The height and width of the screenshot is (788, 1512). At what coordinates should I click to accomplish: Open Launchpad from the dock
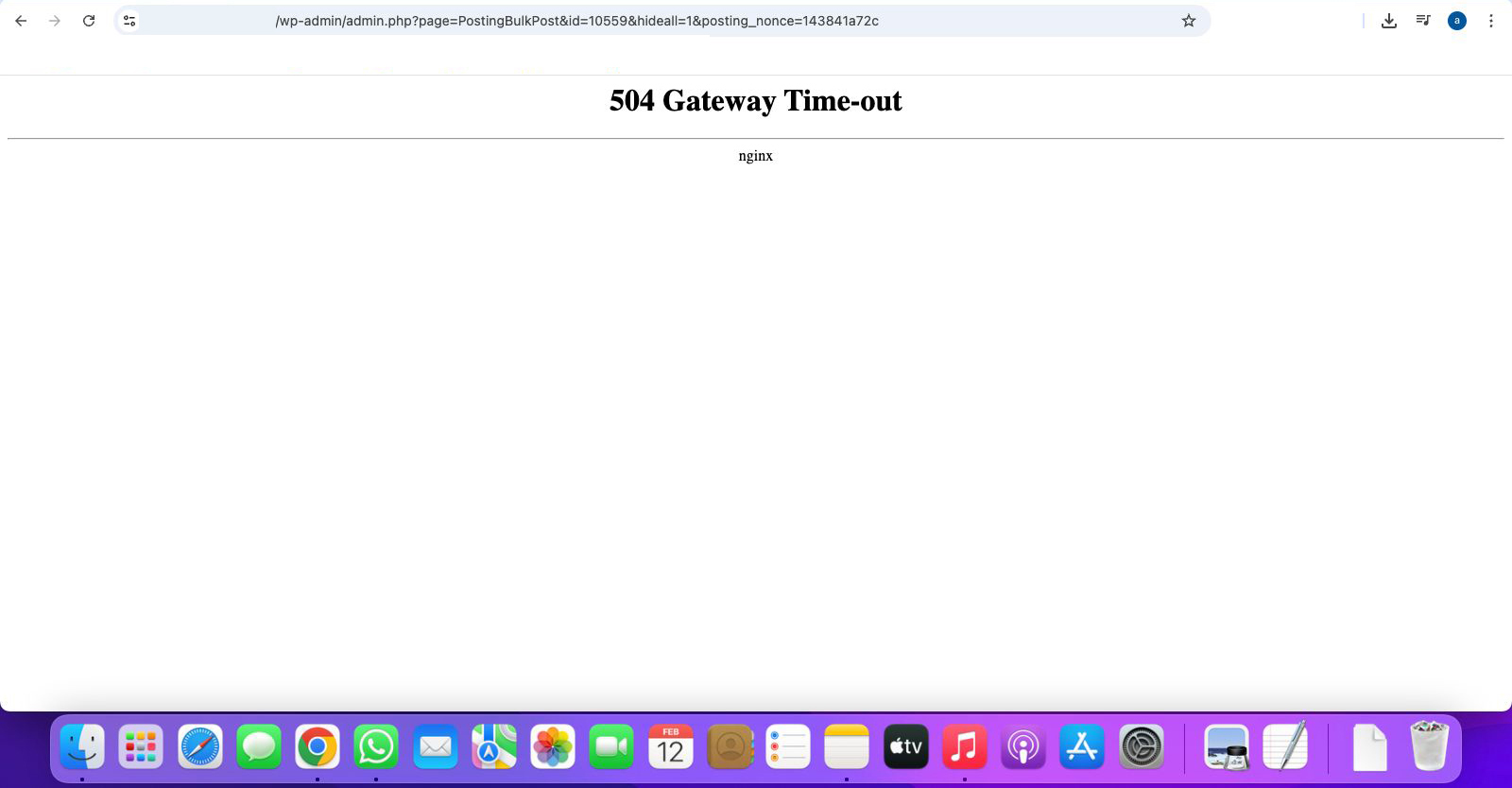click(x=141, y=747)
